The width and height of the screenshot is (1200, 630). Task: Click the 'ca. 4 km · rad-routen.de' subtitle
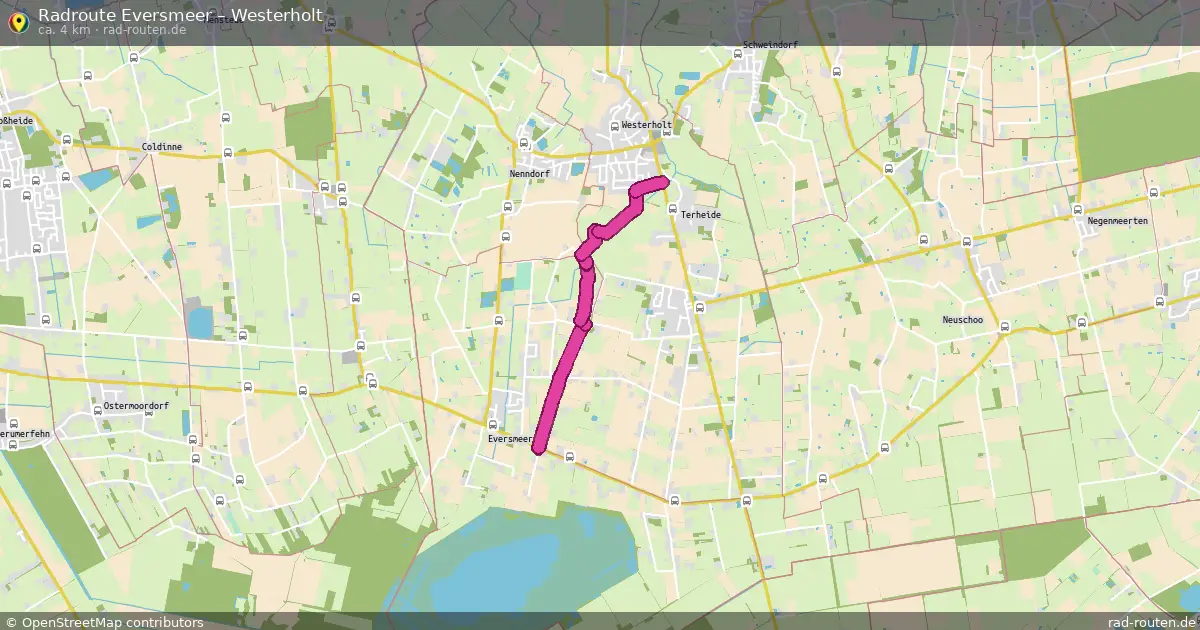pos(112,30)
